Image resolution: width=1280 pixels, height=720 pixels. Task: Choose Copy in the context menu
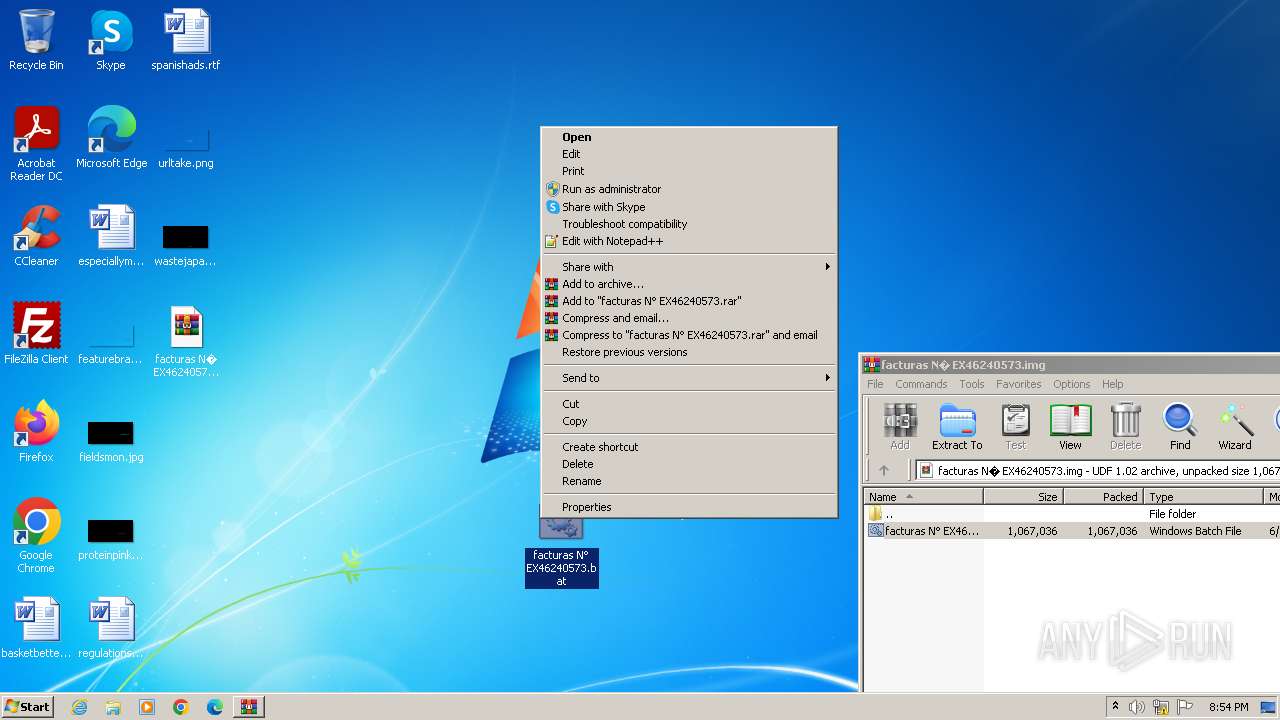[x=689, y=421]
